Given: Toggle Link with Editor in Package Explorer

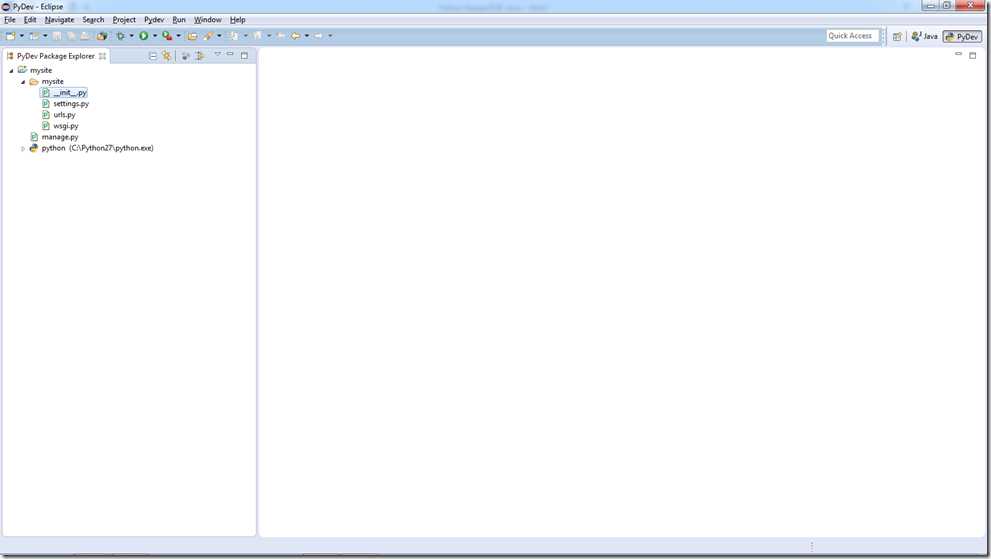Looking at the screenshot, I should click(x=166, y=56).
